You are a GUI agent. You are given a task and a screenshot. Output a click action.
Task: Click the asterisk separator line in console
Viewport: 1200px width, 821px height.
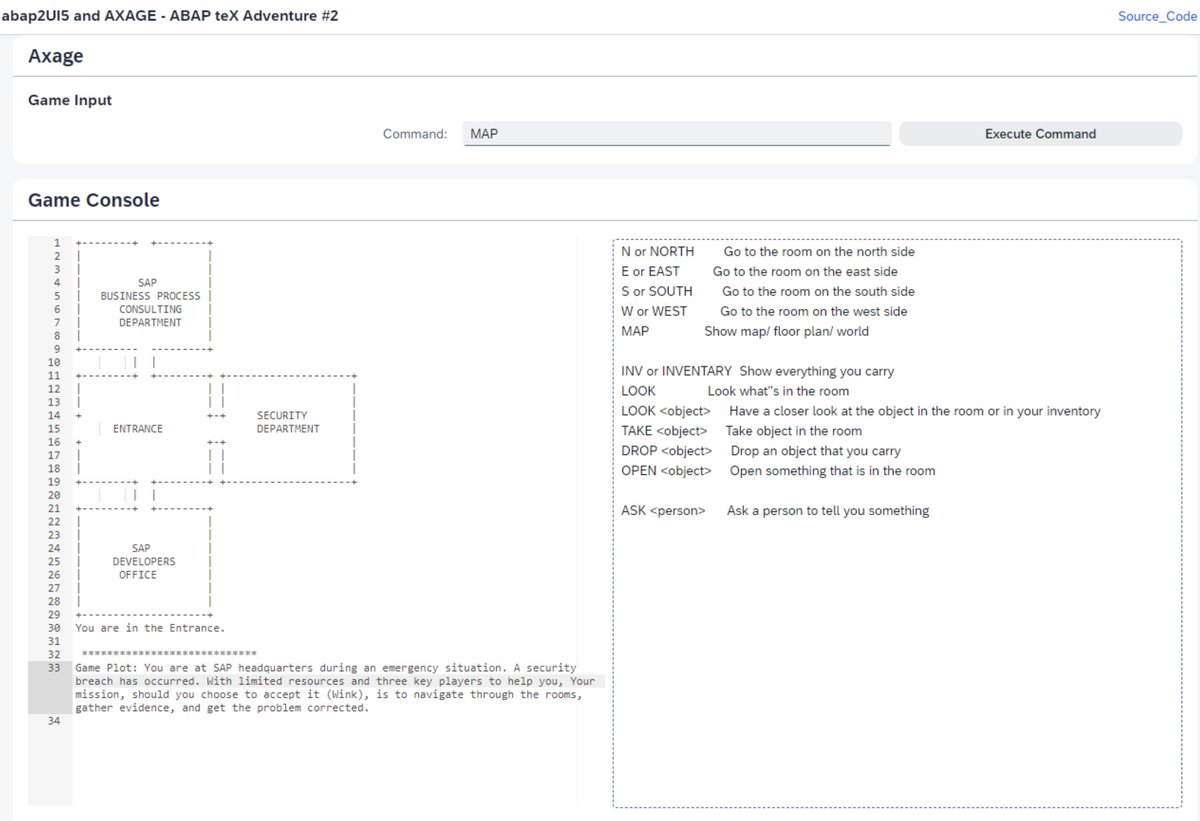[169, 655]
